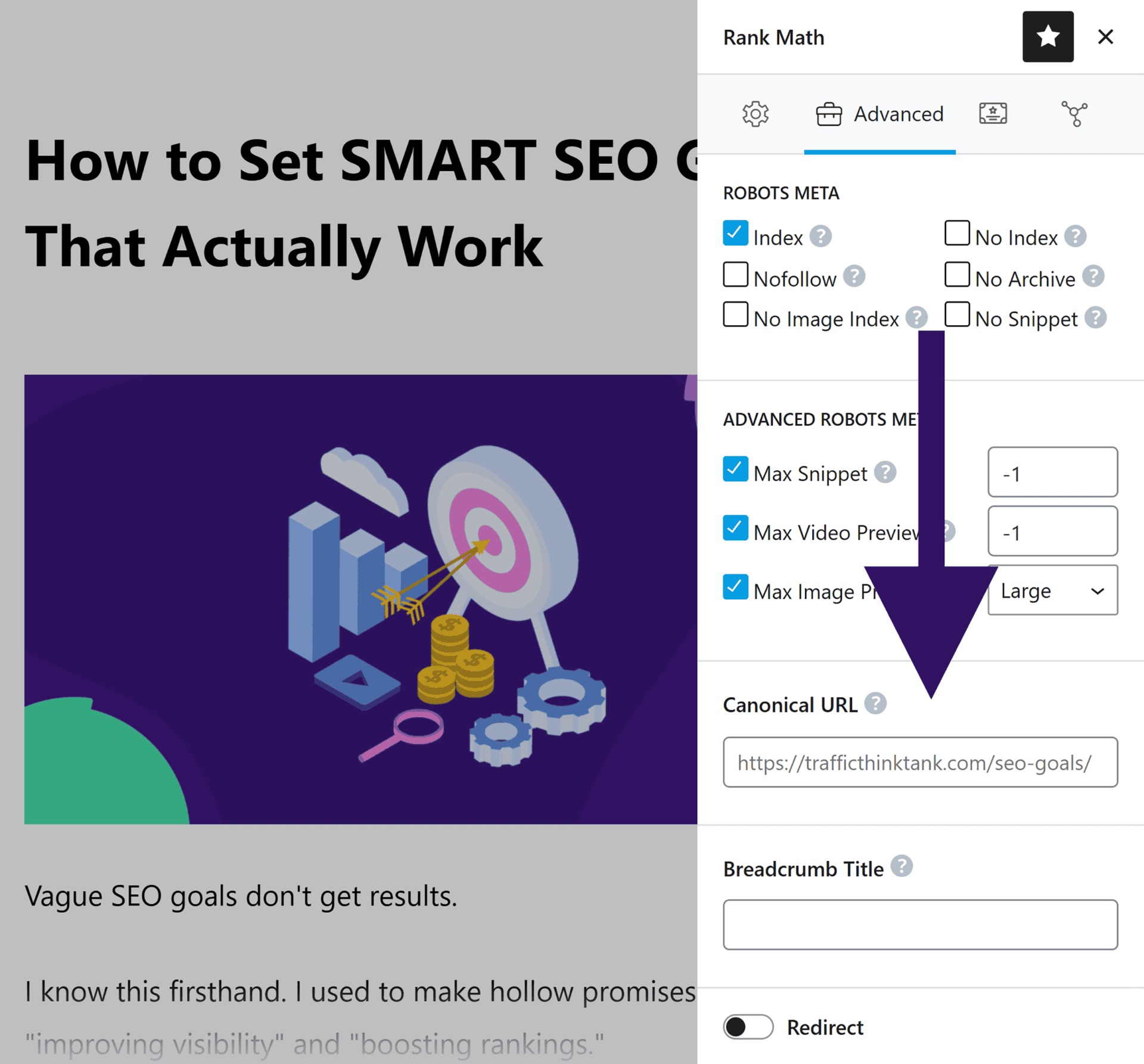Click the help icon next to No Image Index

point(917,318)
